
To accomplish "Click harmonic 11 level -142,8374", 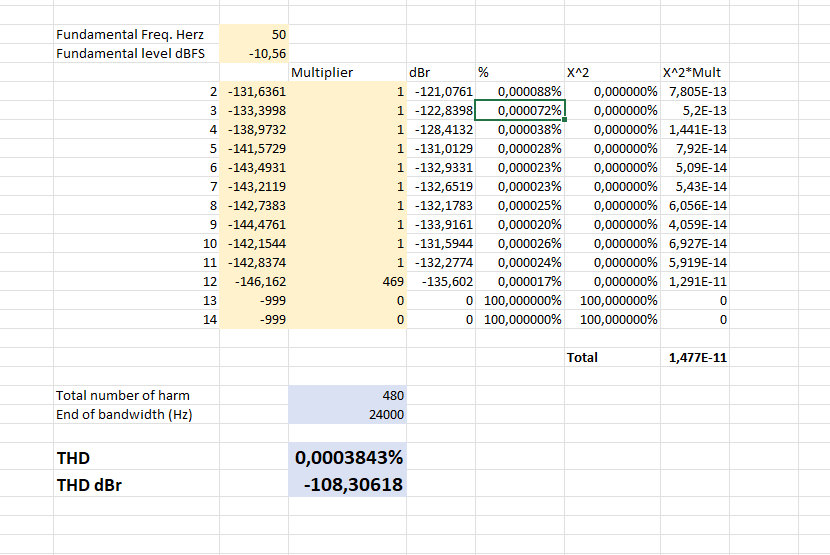I will [254, 263].
